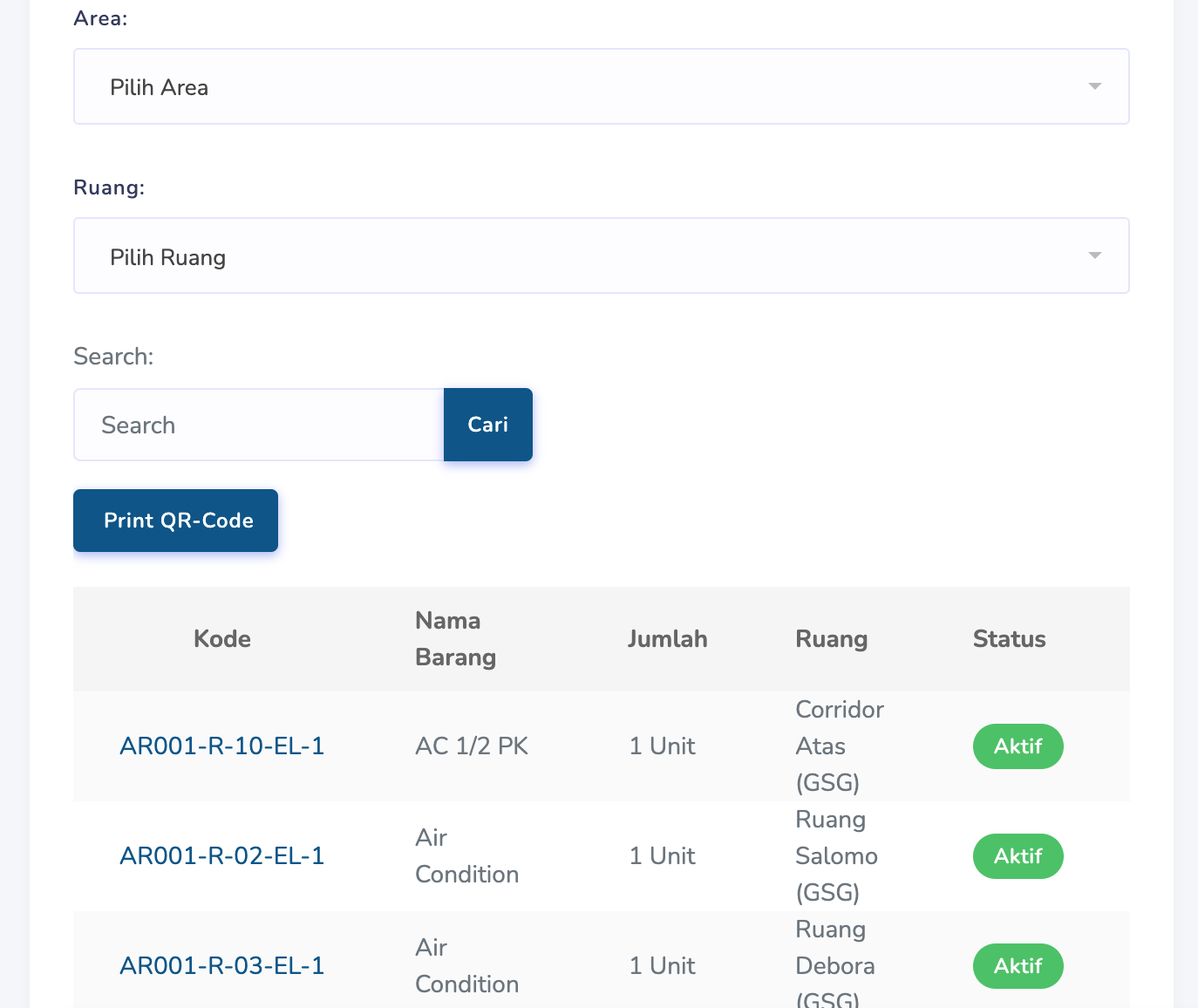
Task: Click the Corridor Atas (GSG) room cell
Action: pos(839,746)
